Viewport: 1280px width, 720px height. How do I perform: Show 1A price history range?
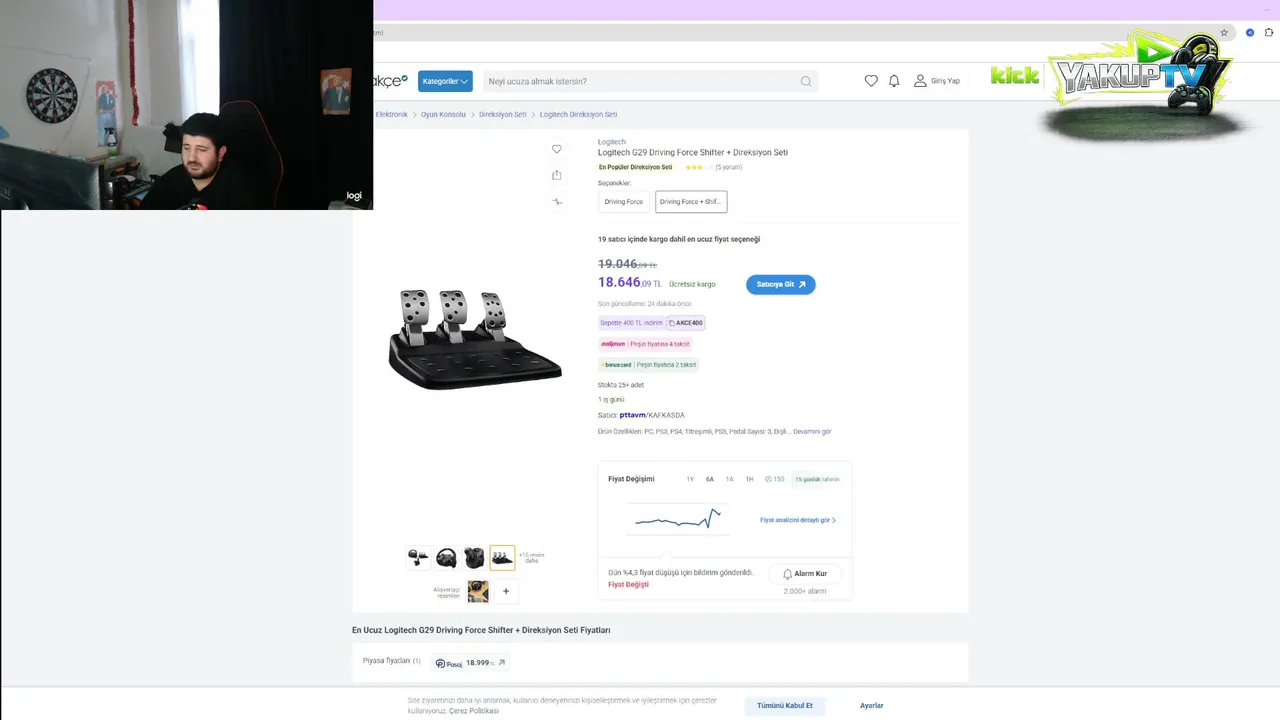coord(730,479)
